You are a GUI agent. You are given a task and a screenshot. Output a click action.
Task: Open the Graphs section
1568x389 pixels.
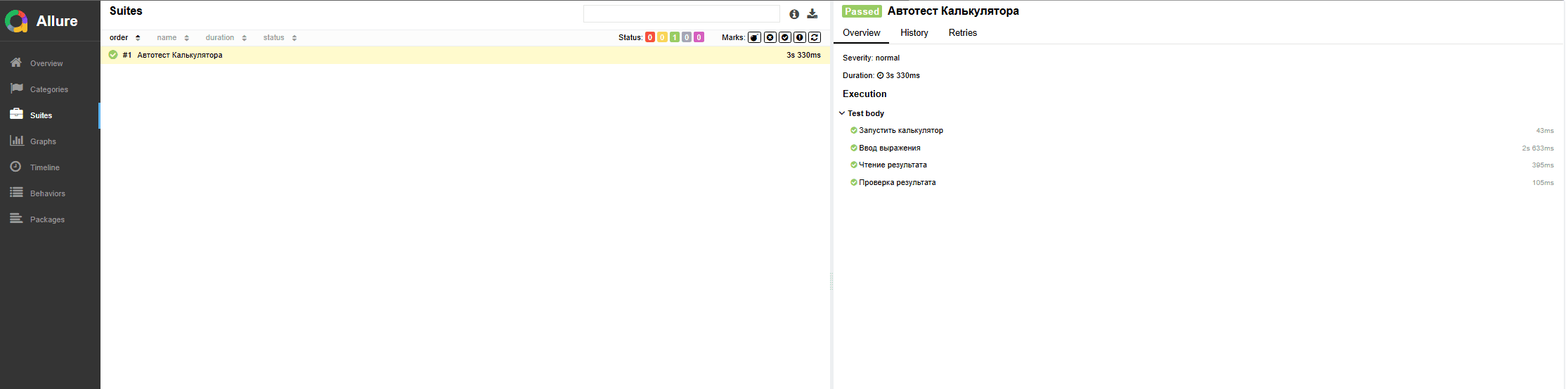click(x=43, y=141)
